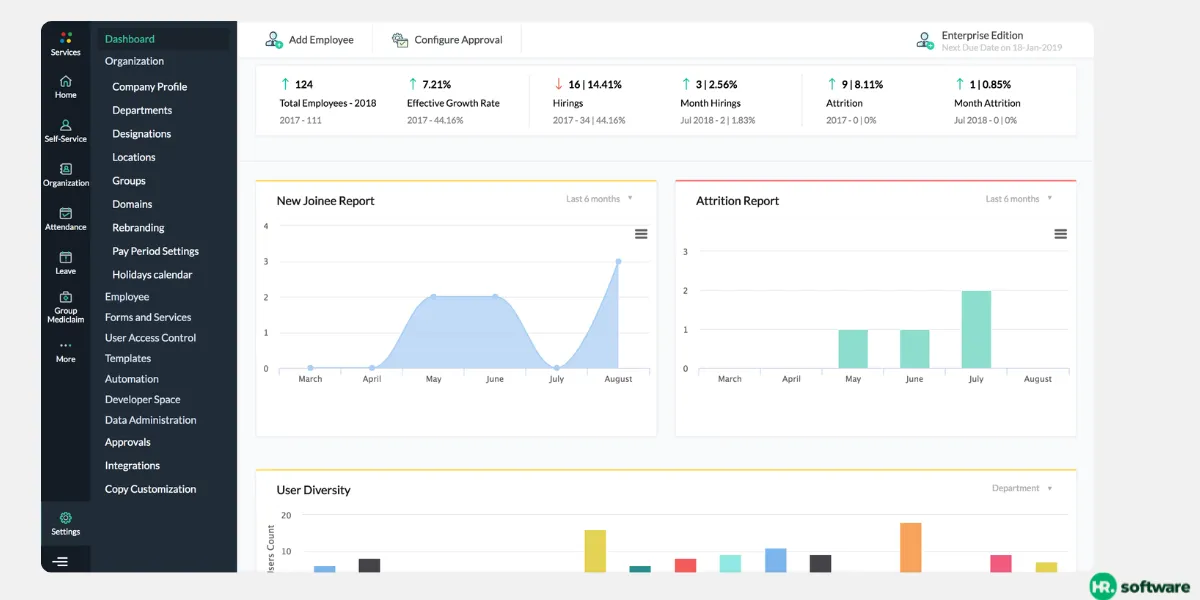Open the Attrition Report chart menu icon
Viewport: 1200px width, 600px height.
click(x=1061, y=234)
